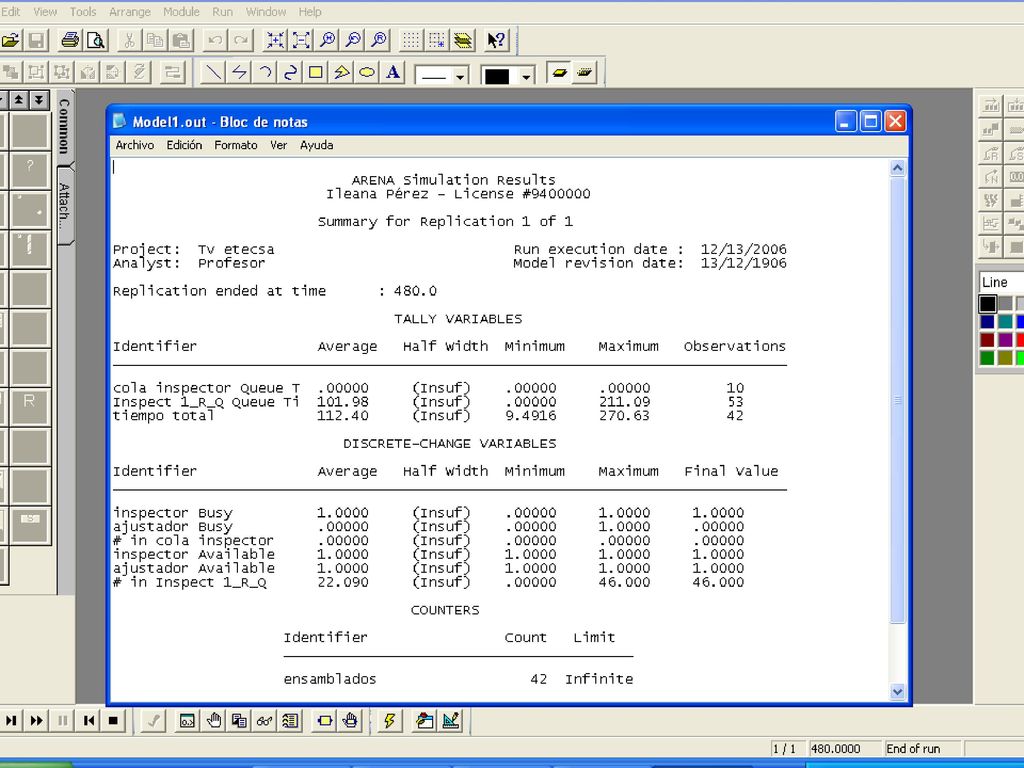Click the Command window icon in run toolbar

coord(187,721)
